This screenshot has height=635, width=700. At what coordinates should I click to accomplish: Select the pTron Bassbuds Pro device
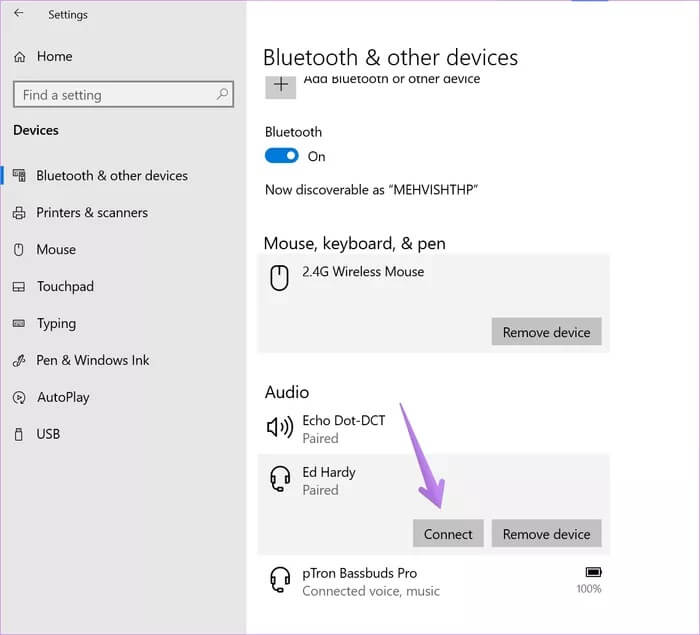coord(433,581)
